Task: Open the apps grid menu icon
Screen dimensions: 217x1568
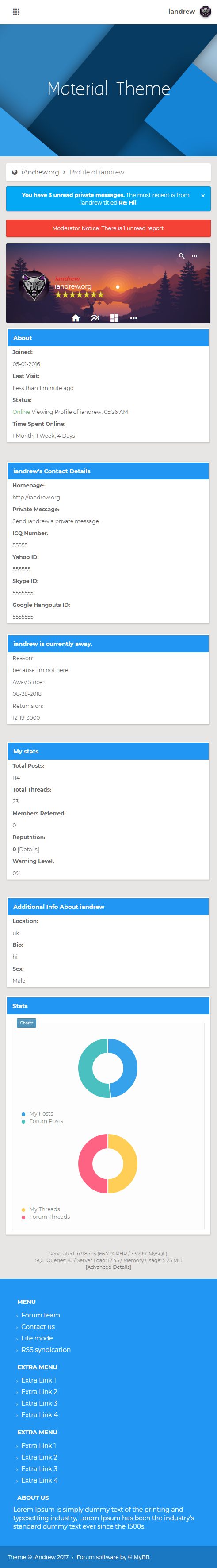Action: click(16, 12)
